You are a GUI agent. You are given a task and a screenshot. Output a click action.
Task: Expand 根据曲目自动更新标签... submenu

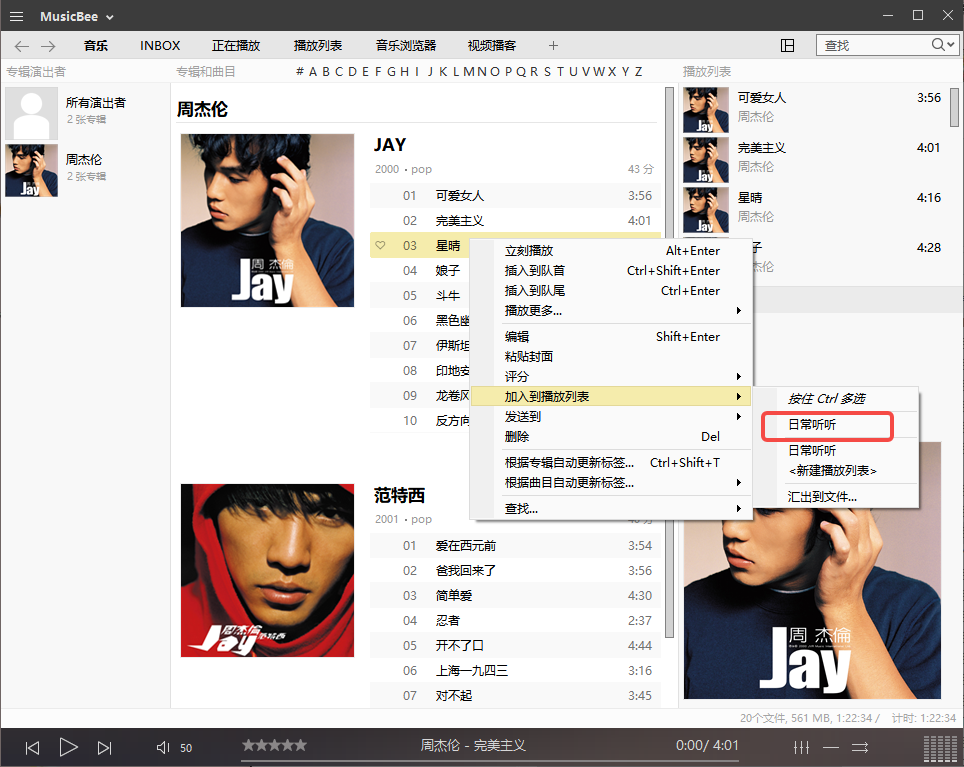click(611, 482)
